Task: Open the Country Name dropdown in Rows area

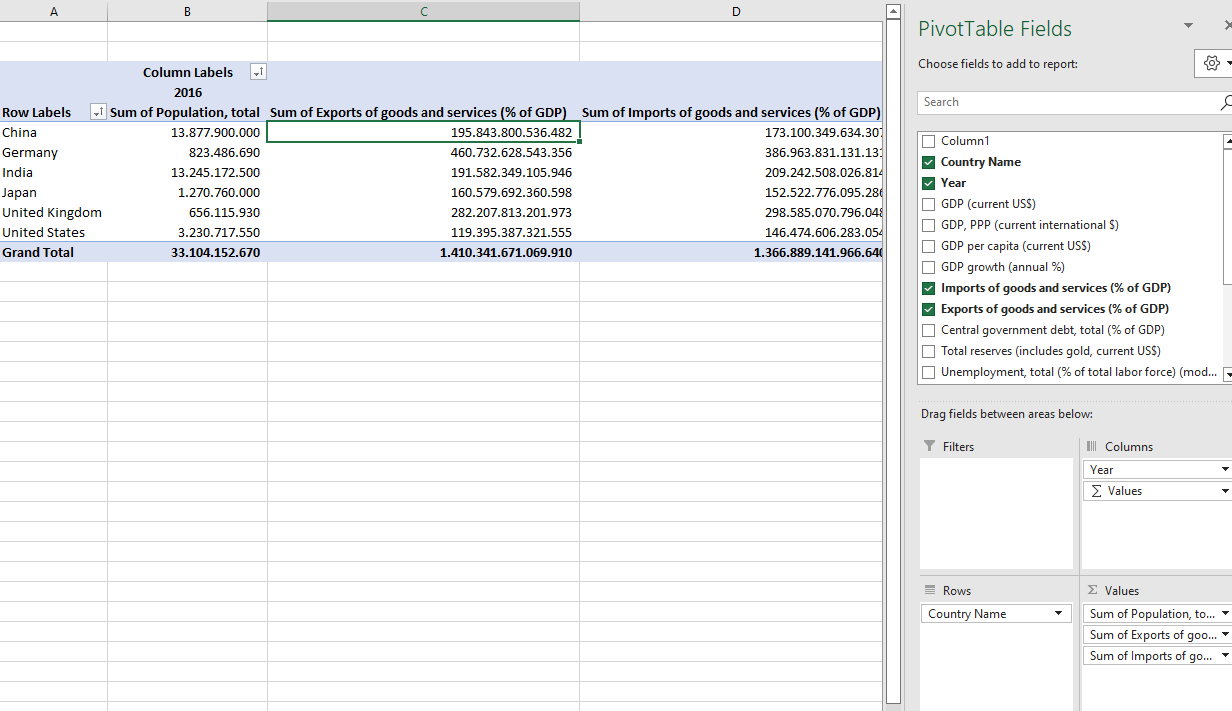Action: [1058, 614]
